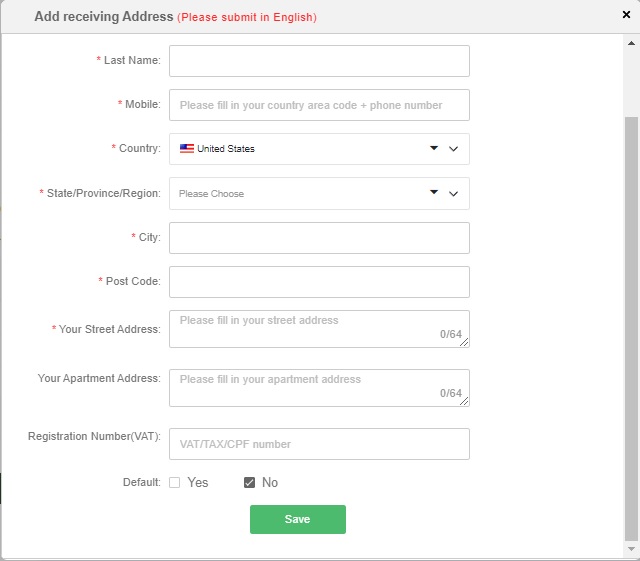Click the scrollbar up arrow

point(631,43)
